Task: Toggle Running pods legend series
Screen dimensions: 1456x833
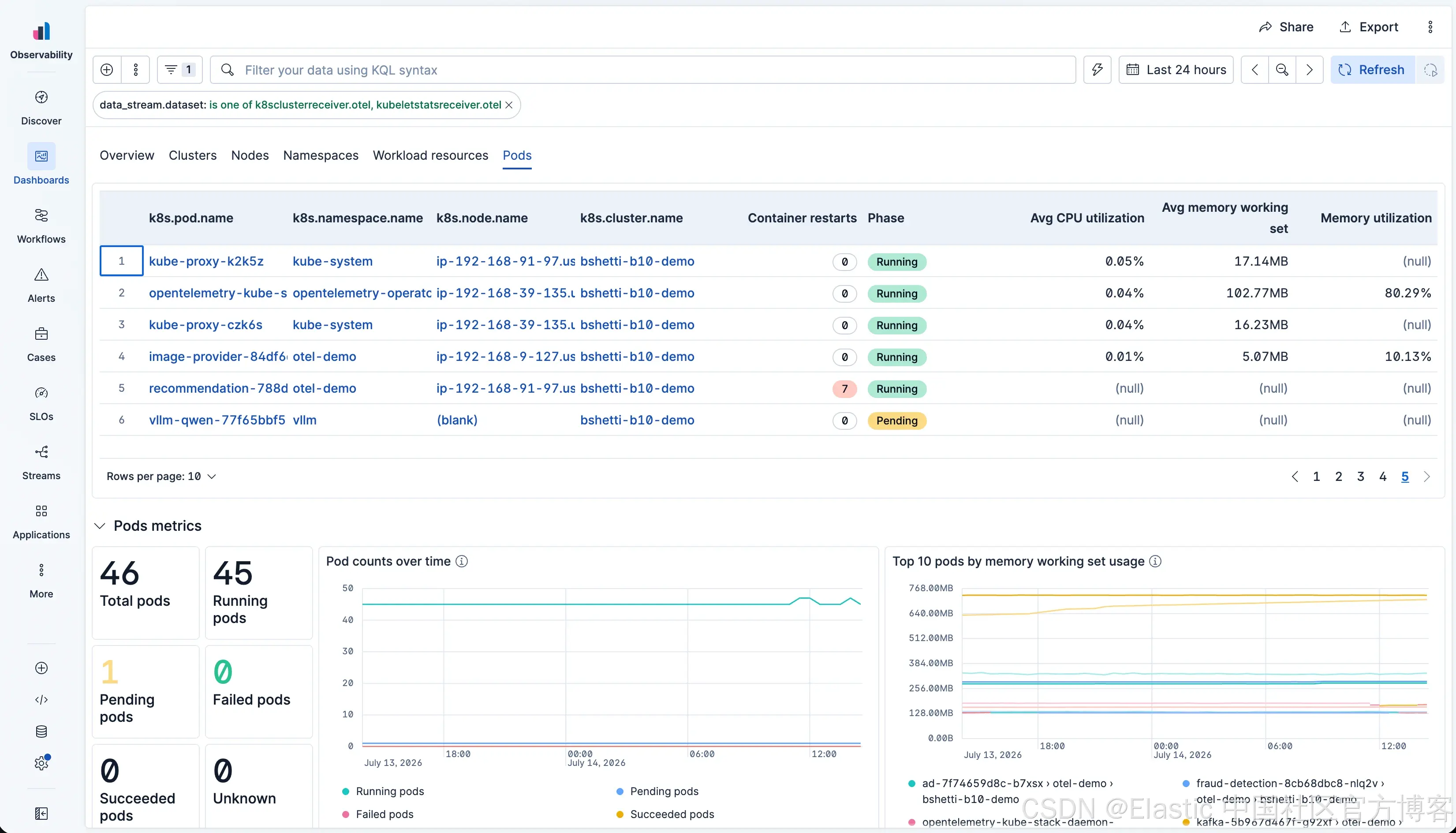Action: [x=383, y=791]
